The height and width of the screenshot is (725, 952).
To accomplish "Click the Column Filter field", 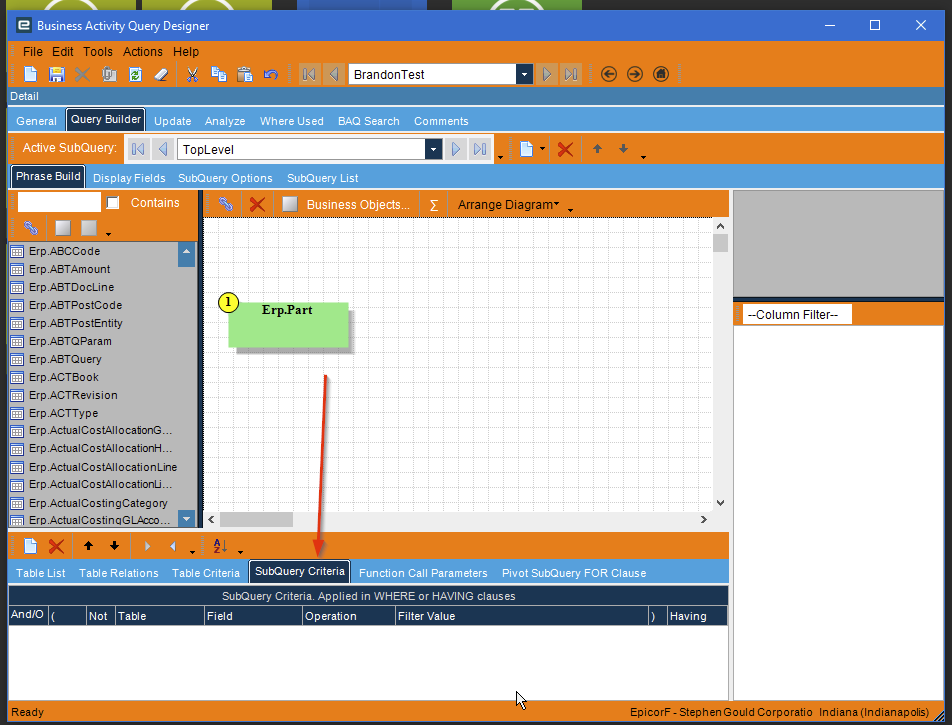I will click(797, 315).
